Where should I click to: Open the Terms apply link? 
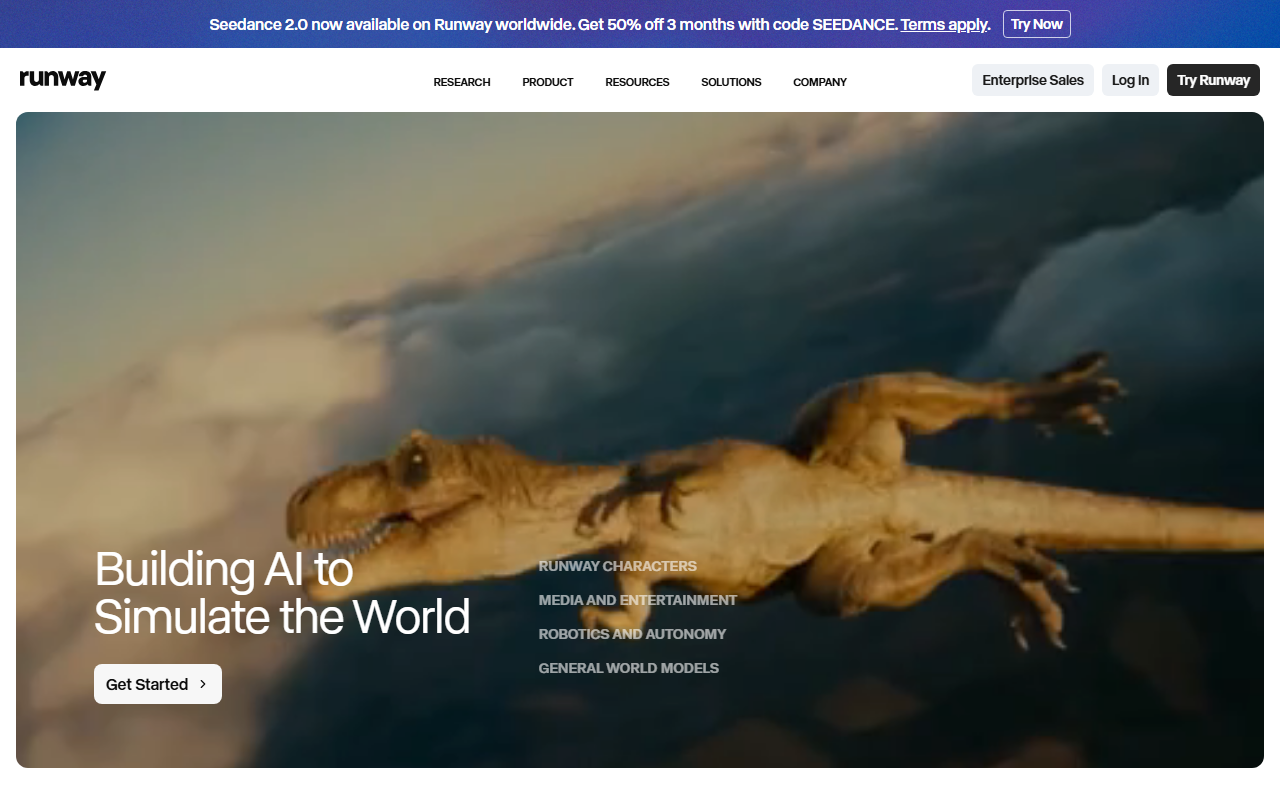pos(943,24)
